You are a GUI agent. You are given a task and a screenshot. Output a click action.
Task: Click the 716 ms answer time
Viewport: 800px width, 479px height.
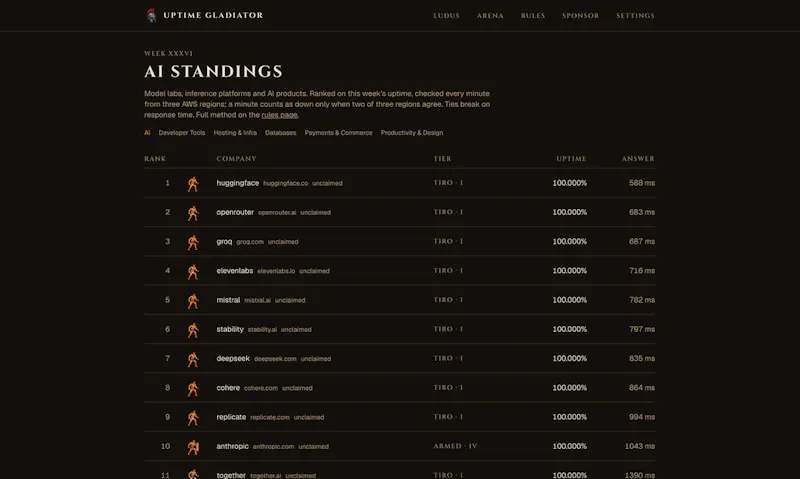(642, 270)
